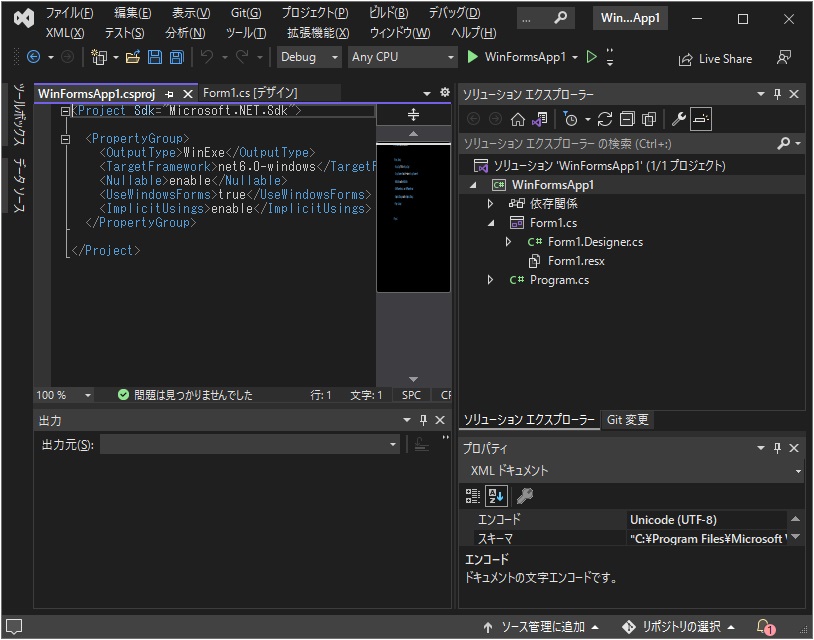
Task: Open the 拡張機能(X) menu
Action: coord(318,33)
